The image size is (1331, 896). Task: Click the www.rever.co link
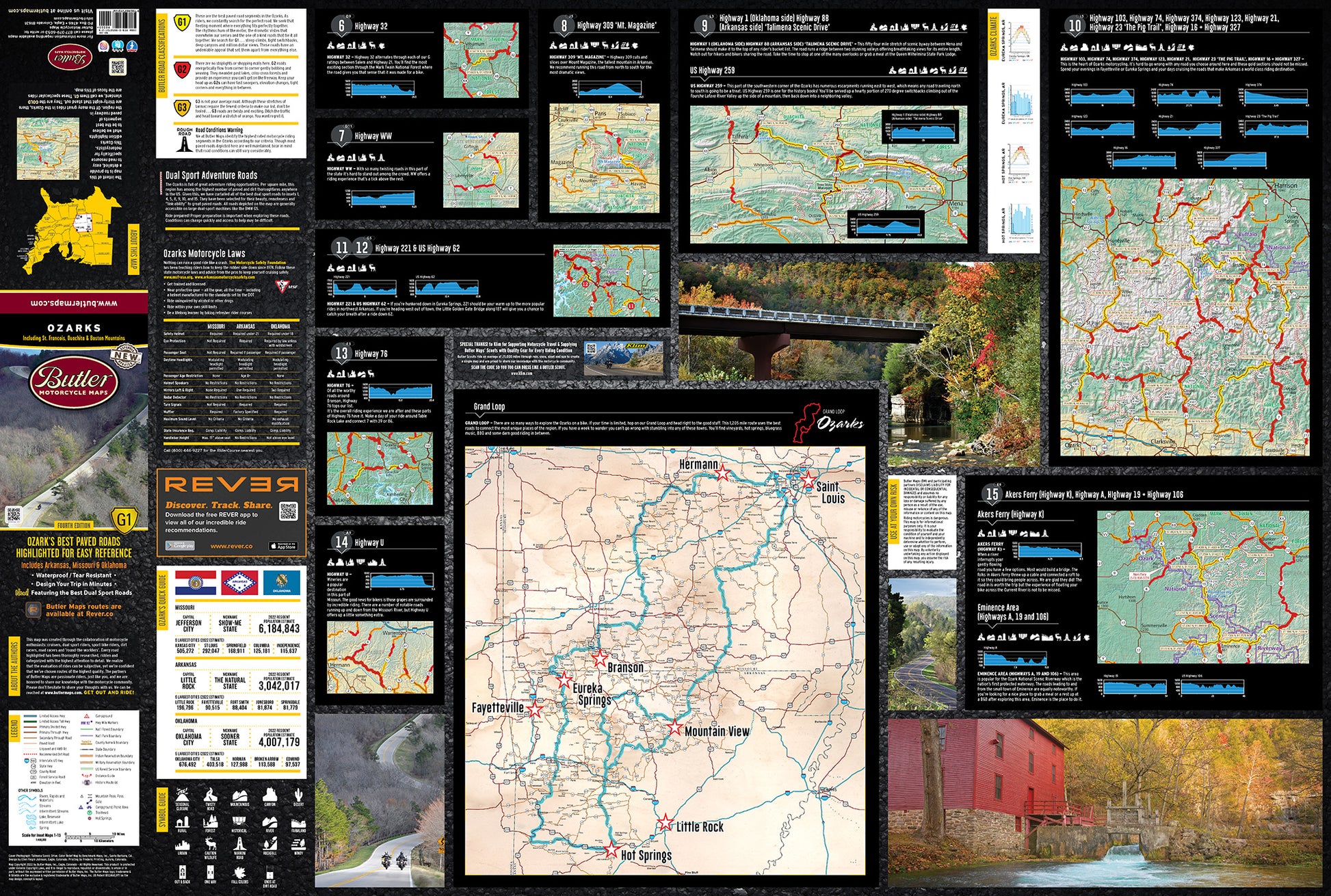(230, 546)
